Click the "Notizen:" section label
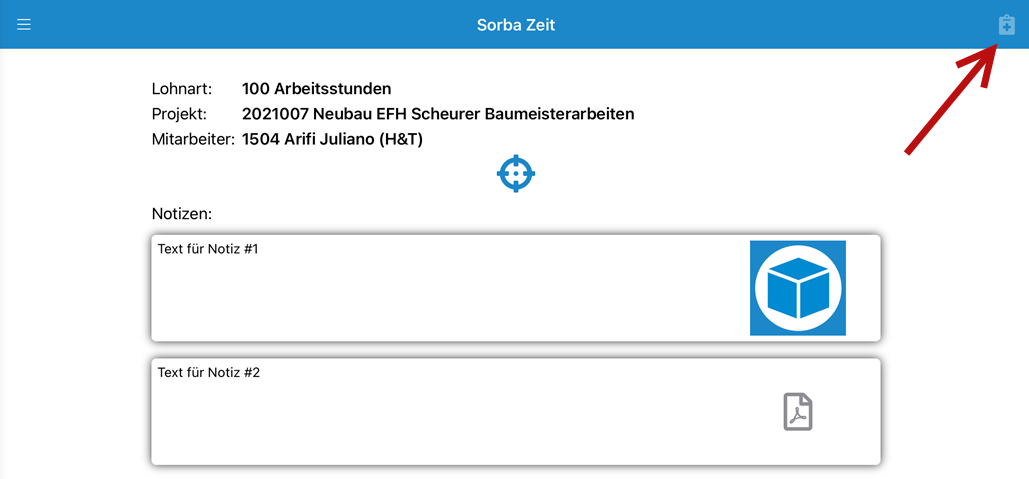This screenshot has width=1029, height=479. pos(182,214)
